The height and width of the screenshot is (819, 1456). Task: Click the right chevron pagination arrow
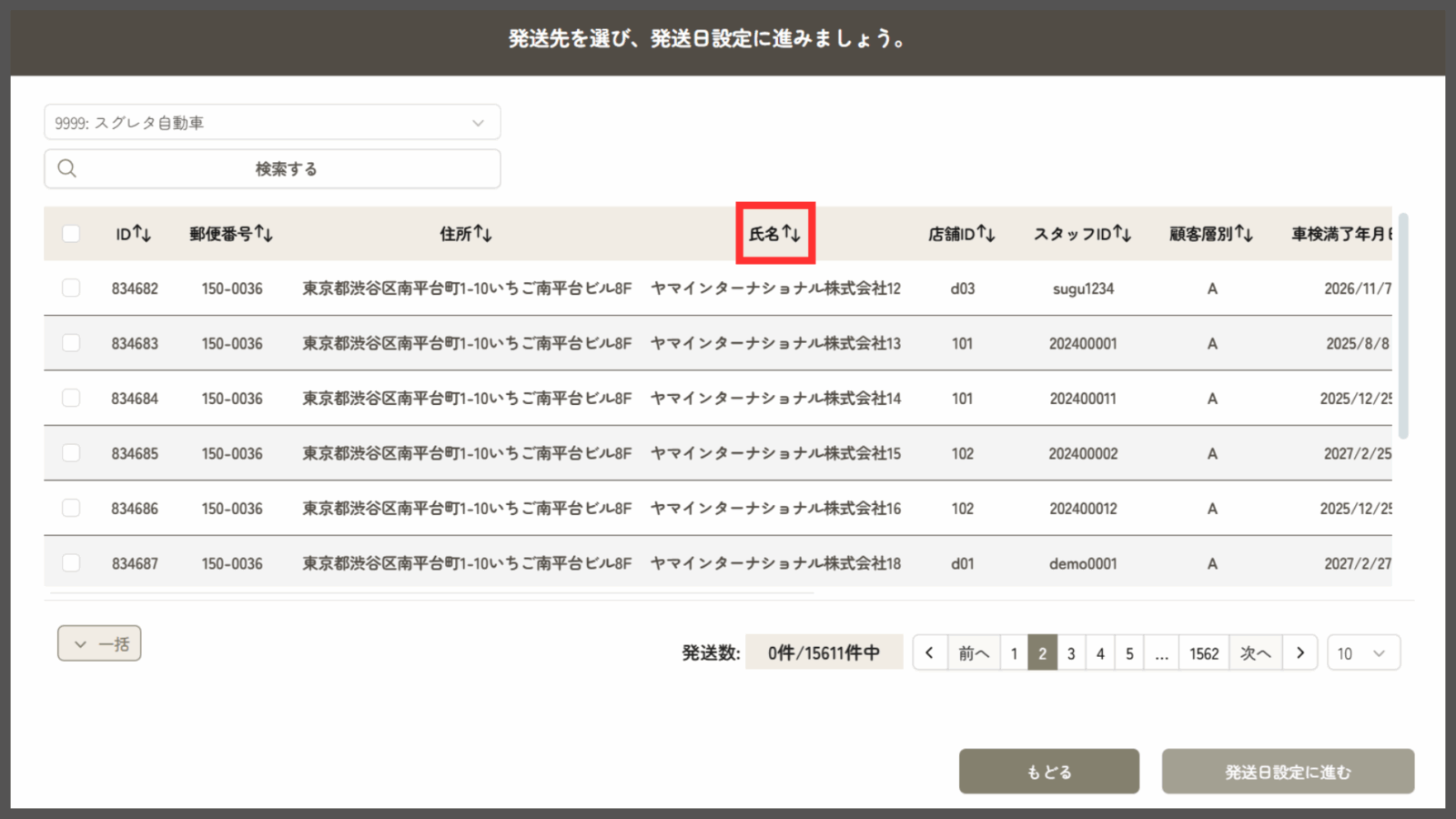click(x=1300, y=652)
